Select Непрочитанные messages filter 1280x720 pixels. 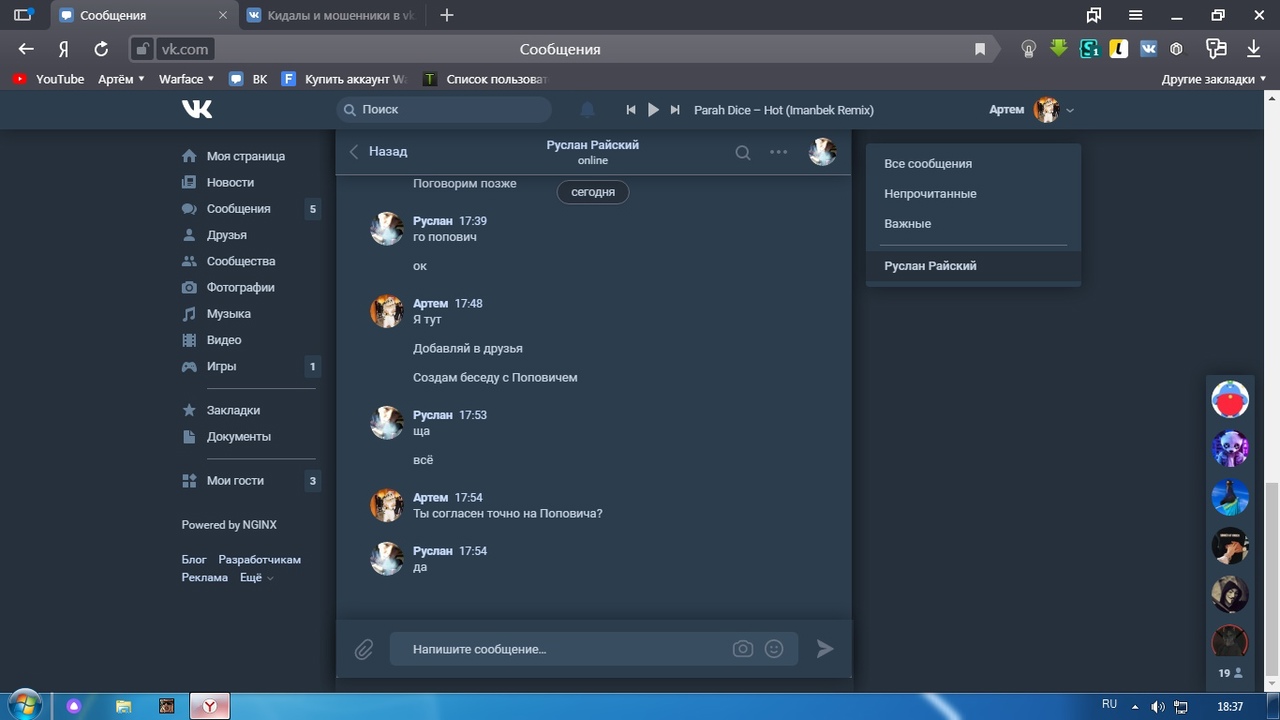coord(930,194)
